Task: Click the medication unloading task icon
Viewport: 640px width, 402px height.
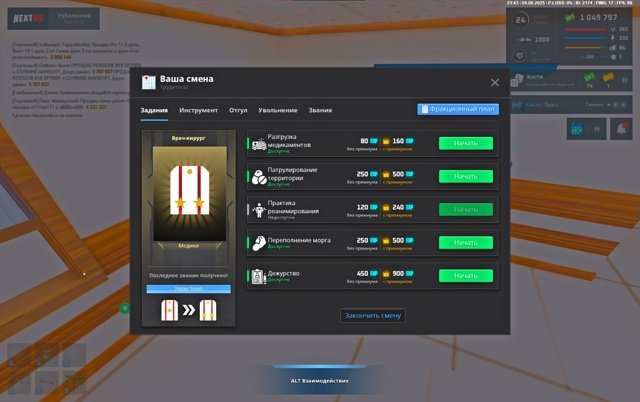Action: point(258,143)
